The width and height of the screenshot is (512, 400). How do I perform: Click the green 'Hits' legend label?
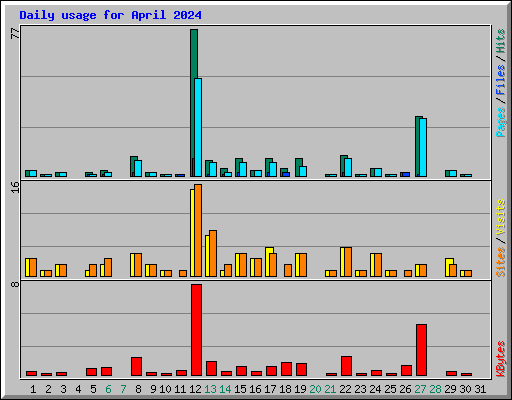click(500, 41)
